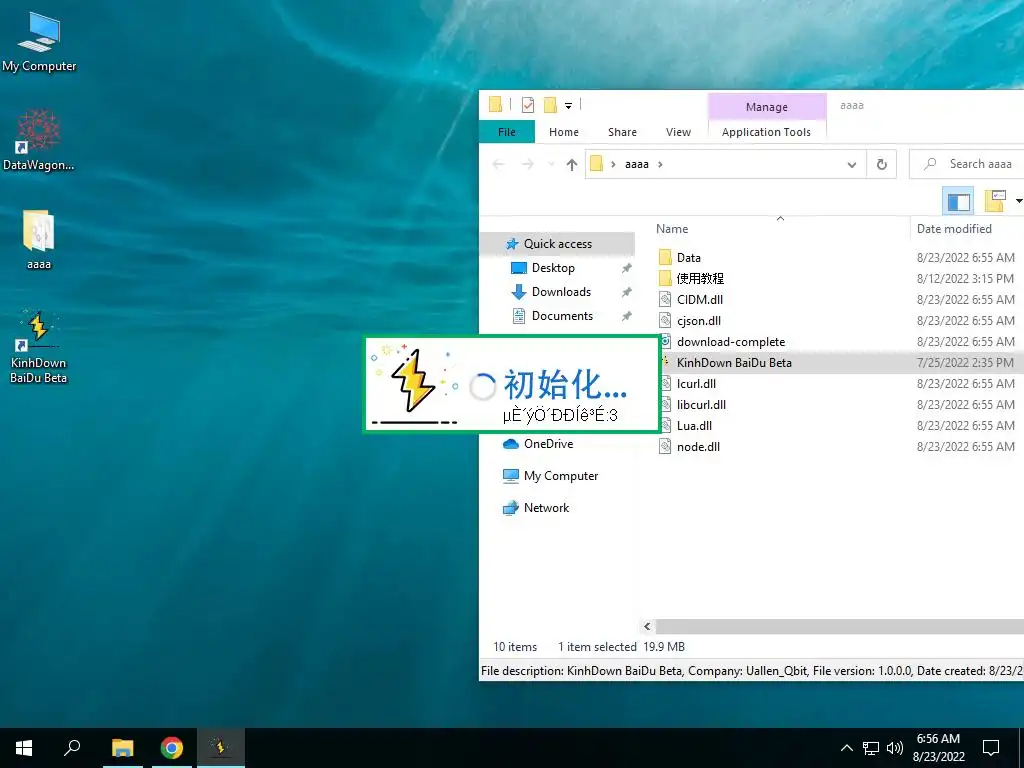The image size is (1024, 768).
Task: Unpin Downloads using its pin icon
Action: tap(626, 292)
